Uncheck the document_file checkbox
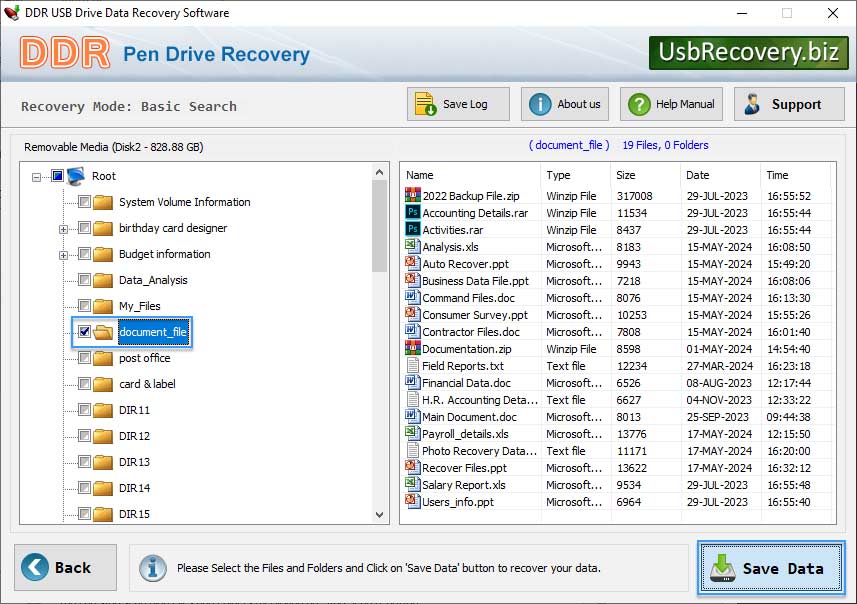 pos(84,332)
